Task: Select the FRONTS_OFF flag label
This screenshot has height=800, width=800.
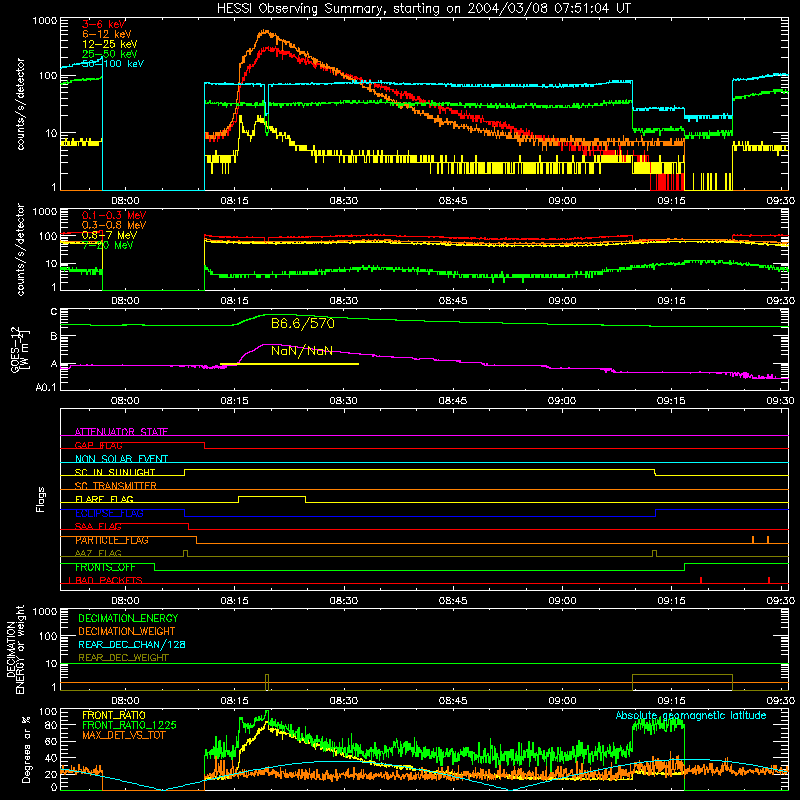Action: coord(105,567)
